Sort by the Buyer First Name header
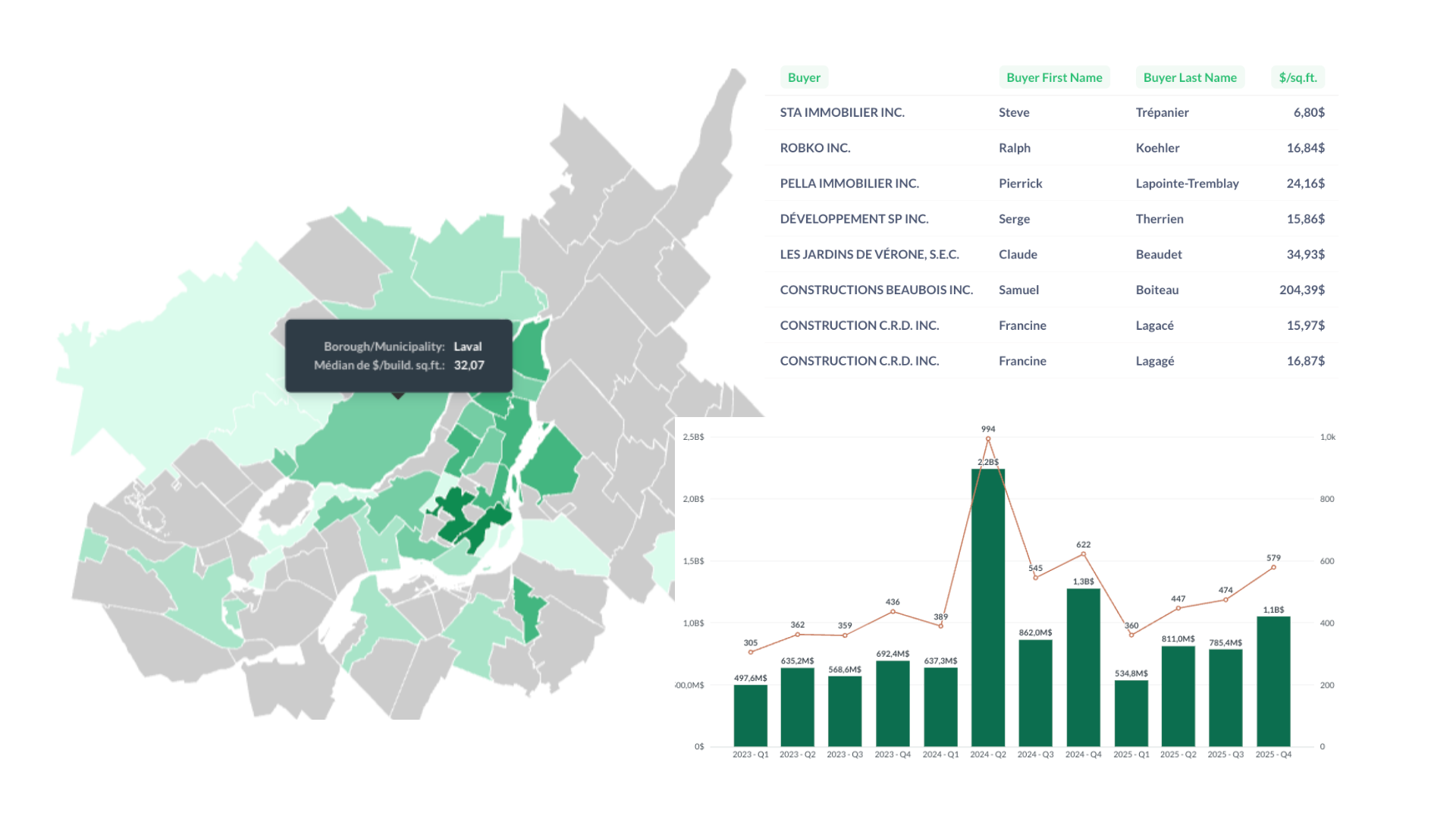This screenshot has height=819, width=1456. [x=1054, y=77]
